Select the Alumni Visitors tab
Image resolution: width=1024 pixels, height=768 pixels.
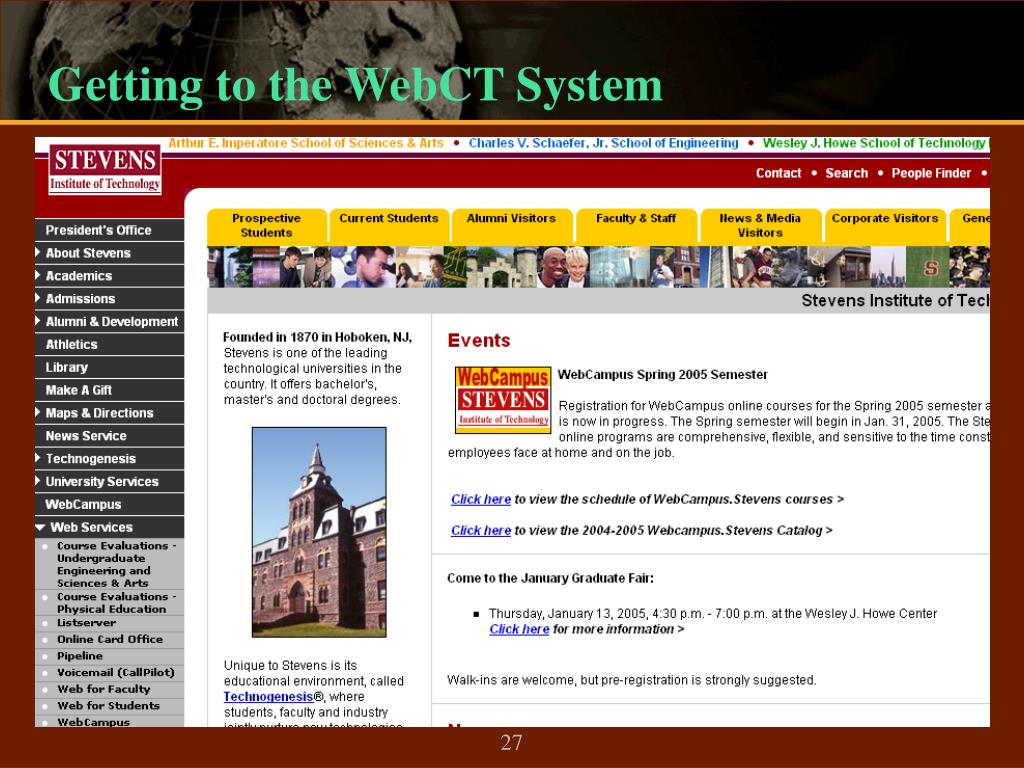coord(511,225)
